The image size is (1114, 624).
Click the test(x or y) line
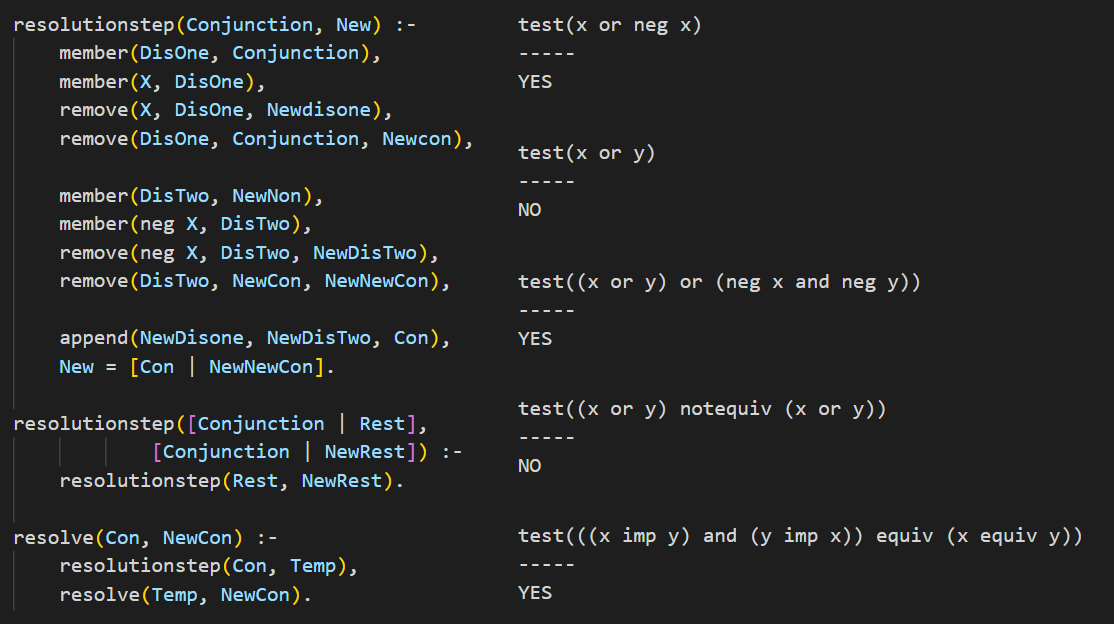587,154
